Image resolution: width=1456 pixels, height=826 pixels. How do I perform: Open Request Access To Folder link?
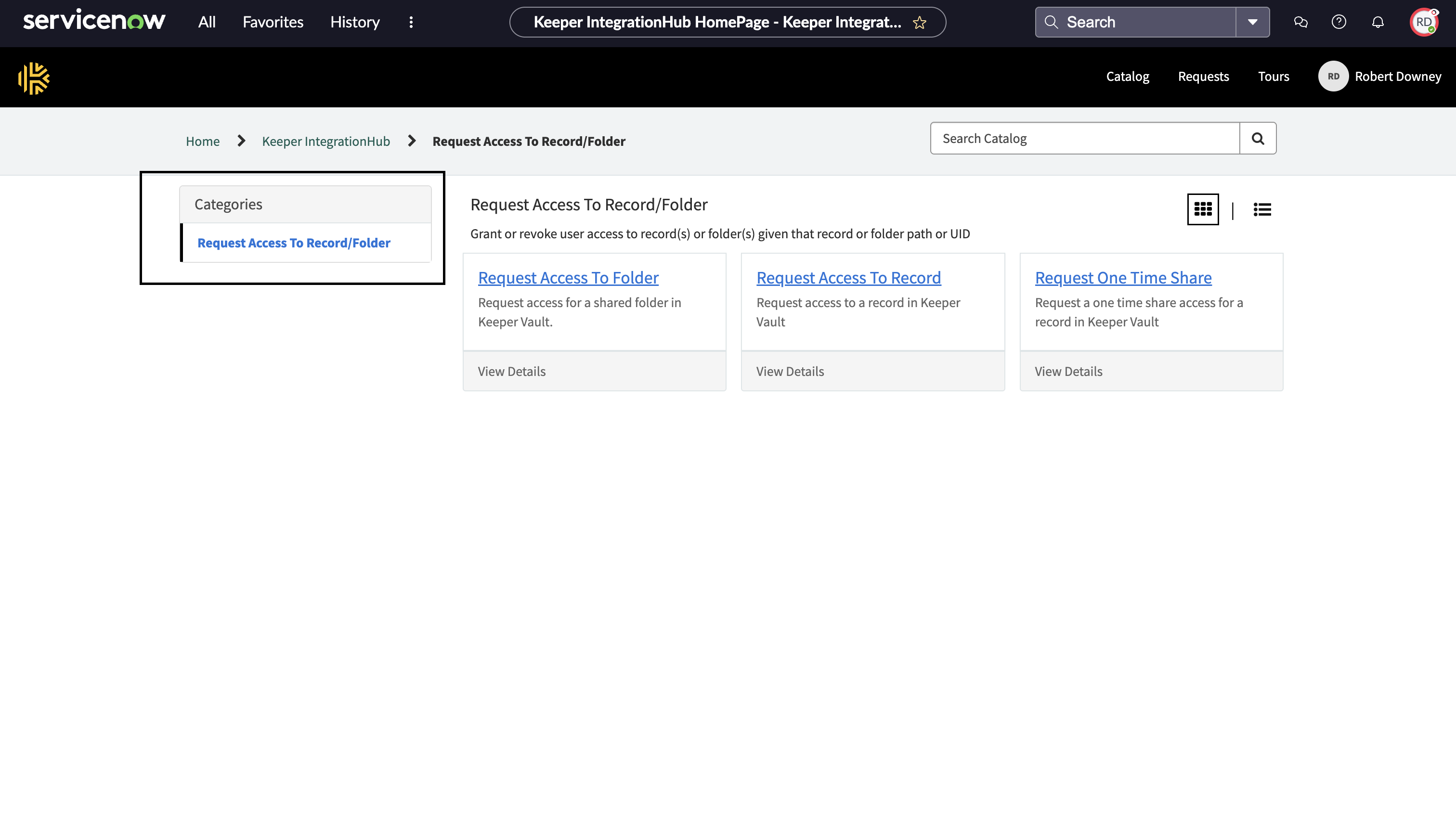pos(568,277)
